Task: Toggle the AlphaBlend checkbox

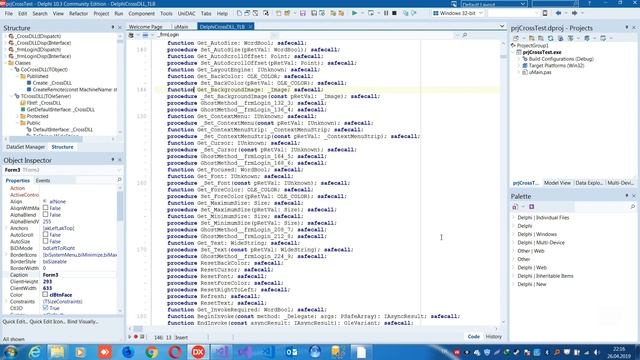Action: 45,214
